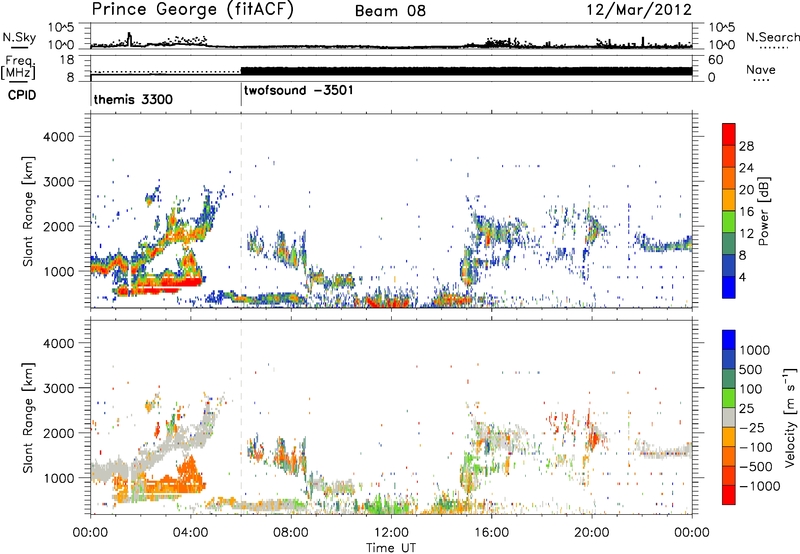Screen dimensions: 800x554
Task: Select the "Beam 08" label
Action: click(390, 11)
